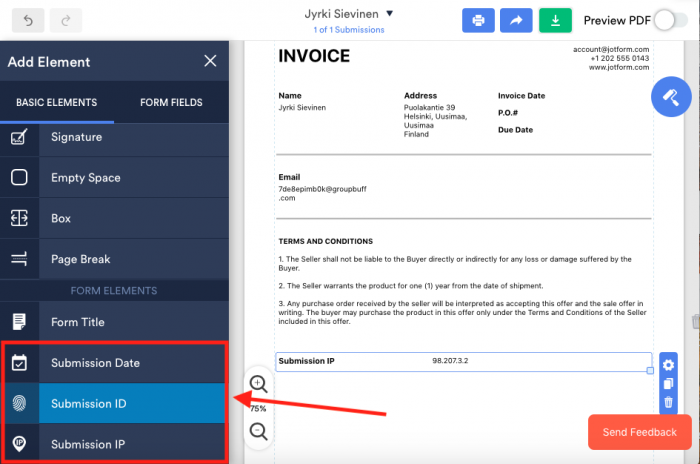Click the 98.207.3.2 IP value
Image resolution: width=700 pixels, height=464 pixels.
(450, 360)
